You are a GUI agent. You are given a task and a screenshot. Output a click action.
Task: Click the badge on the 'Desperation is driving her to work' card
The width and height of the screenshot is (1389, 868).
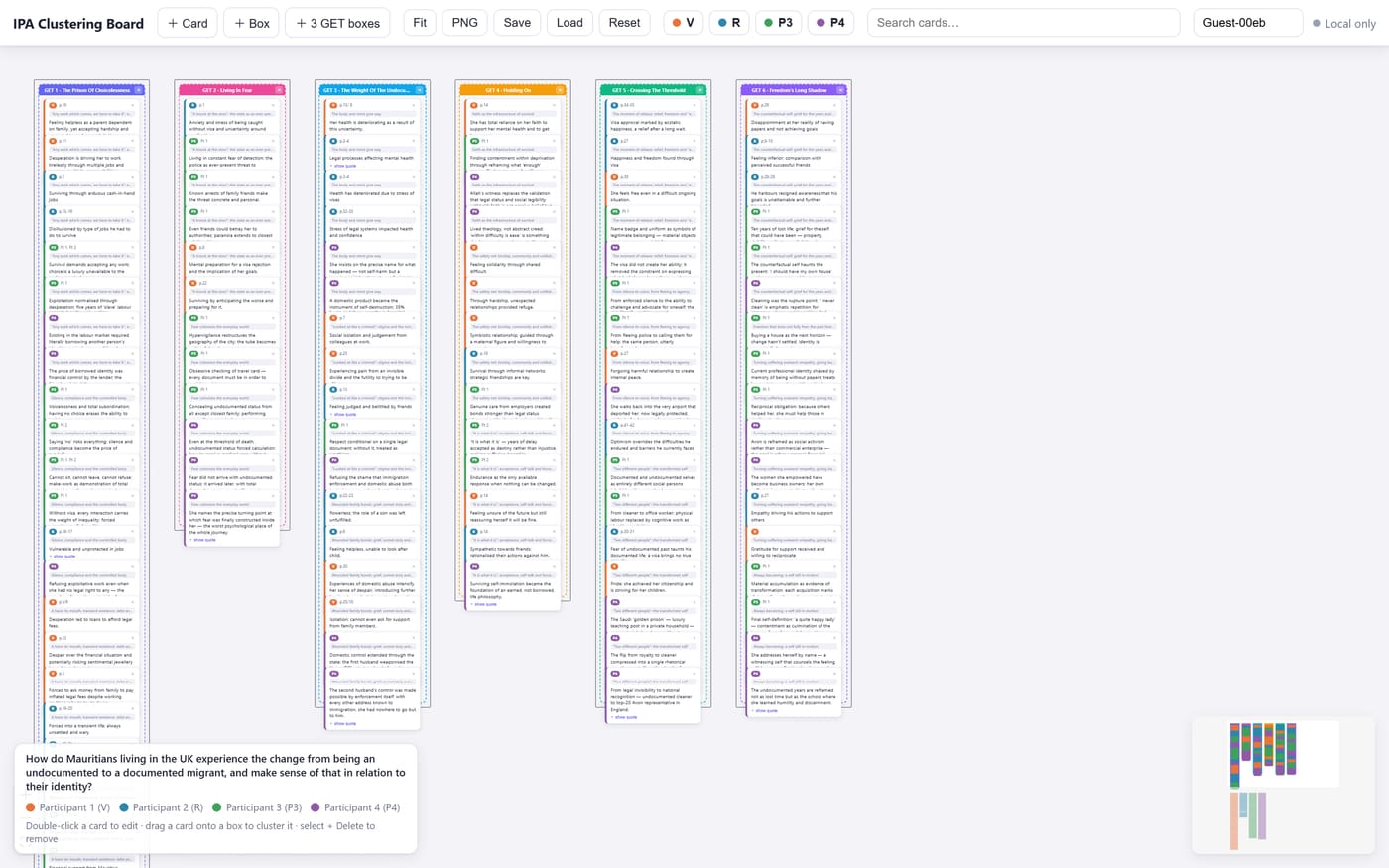[x=53, y=141]
